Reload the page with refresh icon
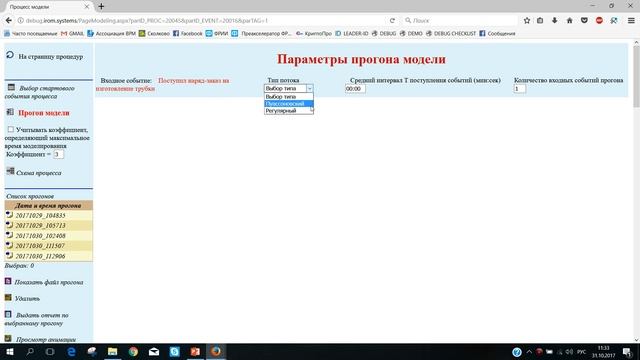Screen dimensions: 640x360 (392, 20)
